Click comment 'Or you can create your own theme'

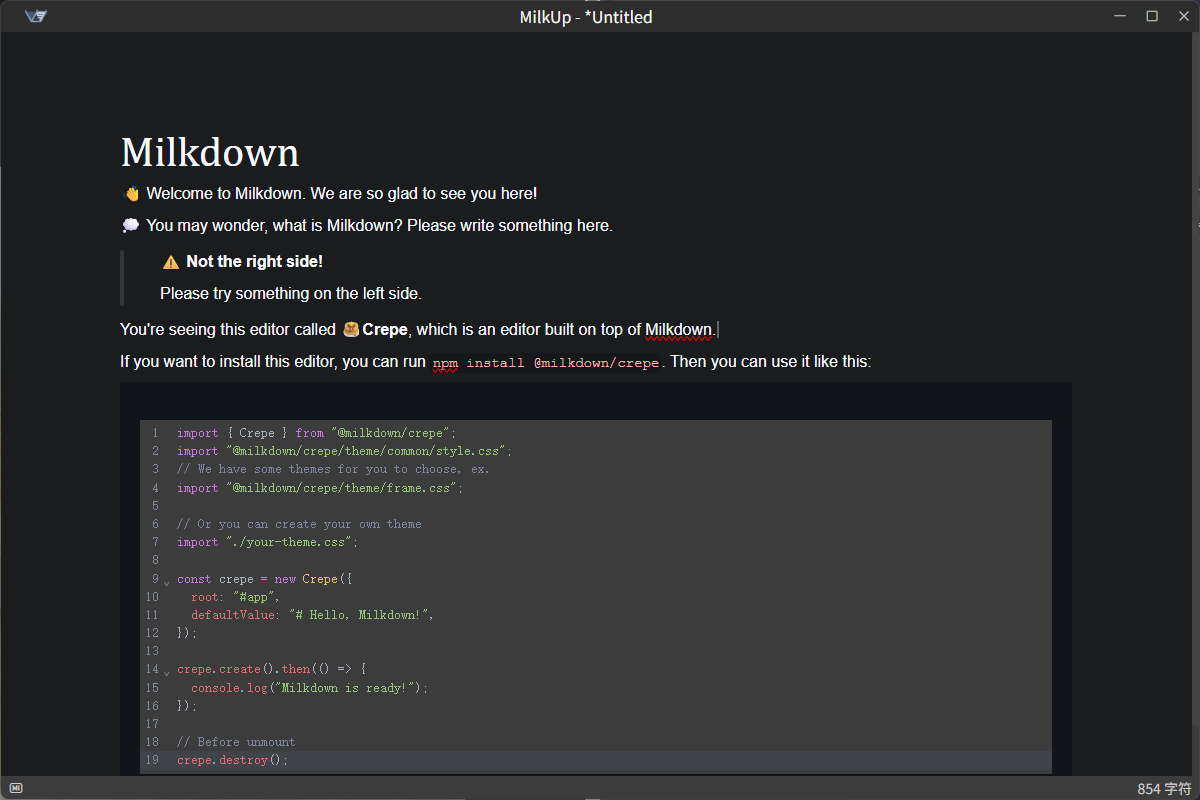pos(299,524)
